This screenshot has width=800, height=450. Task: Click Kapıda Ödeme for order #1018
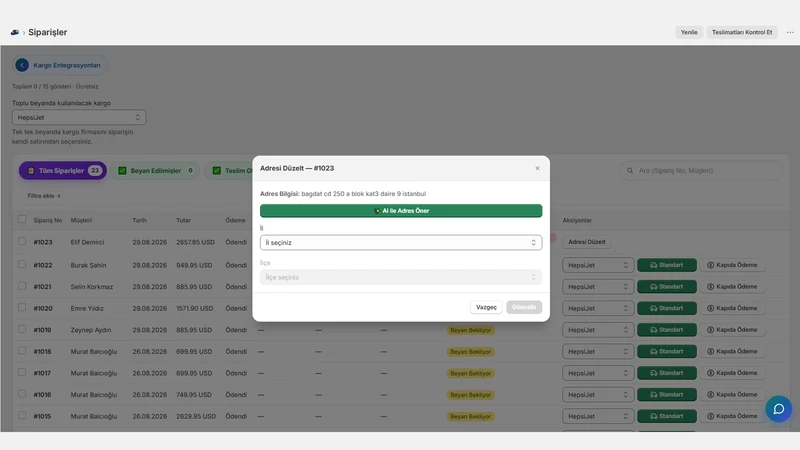coord(732,352)
